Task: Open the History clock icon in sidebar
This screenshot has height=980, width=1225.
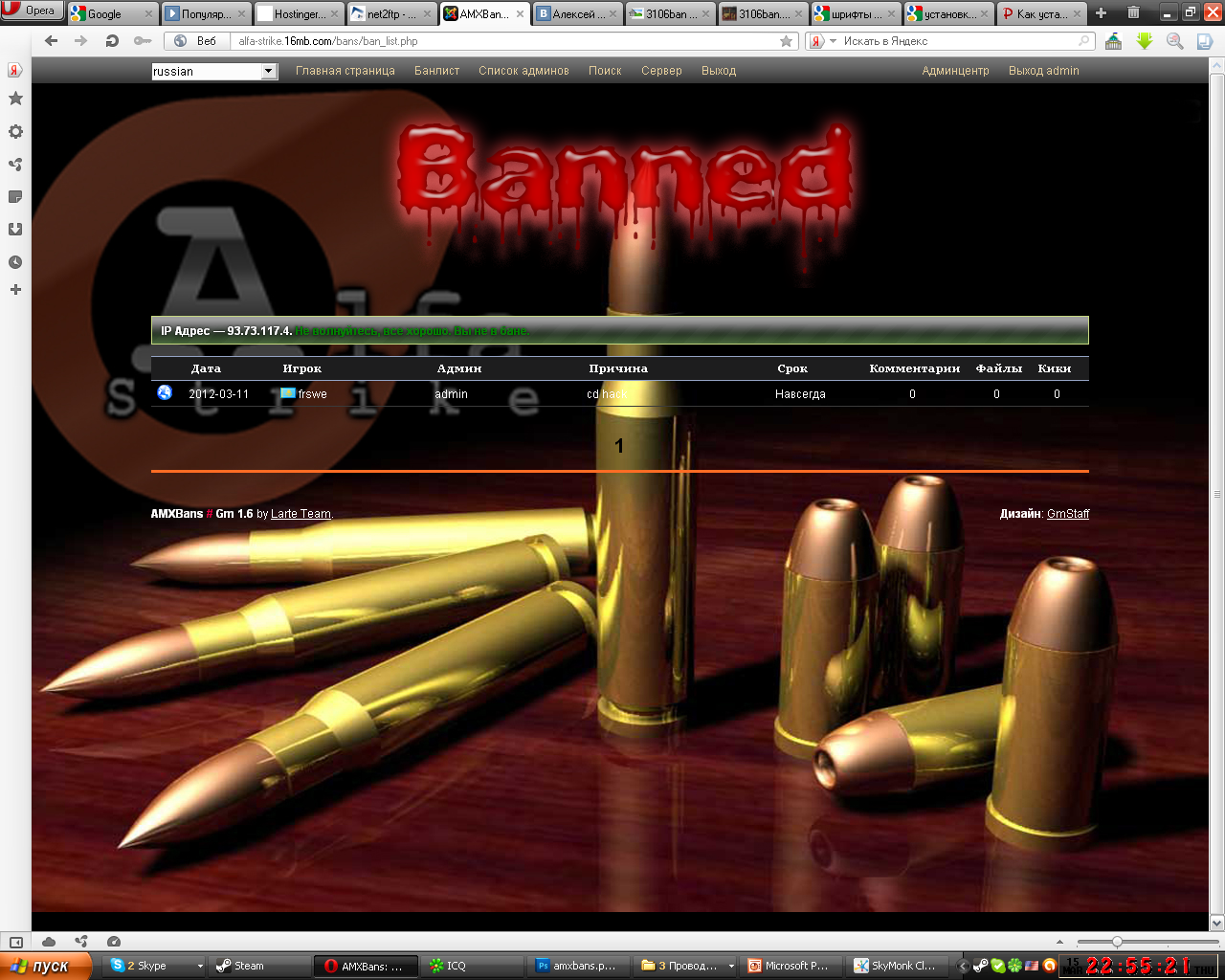Action: point(15,262)
